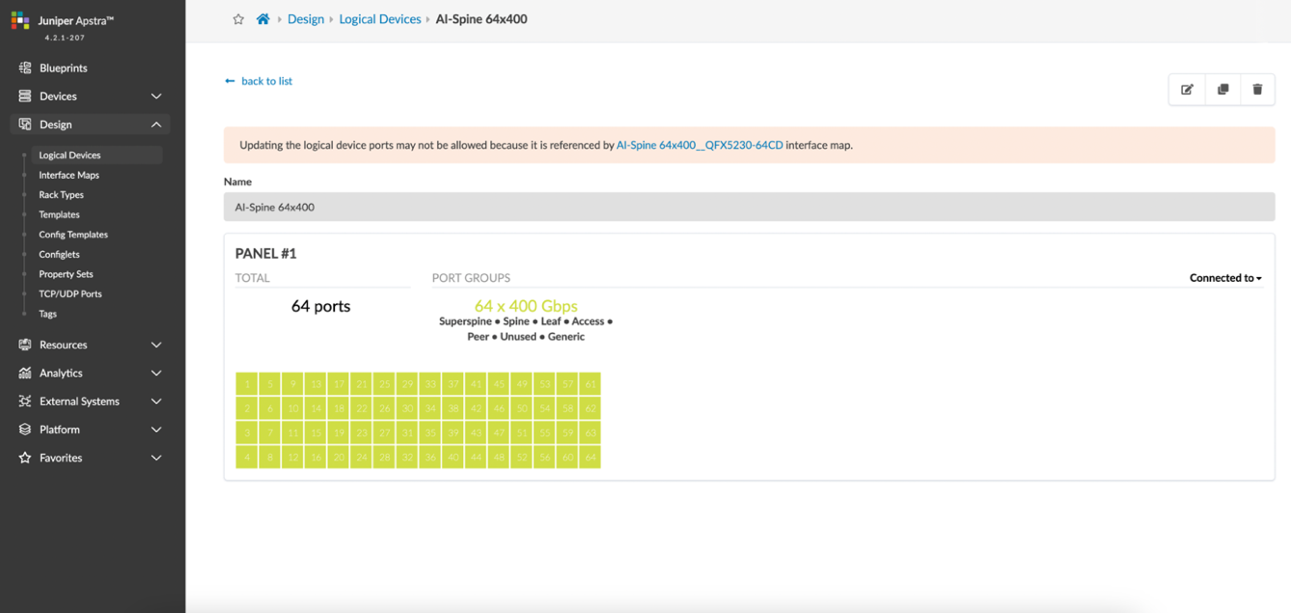
Task: Go to home via house icon
Action: coord(263,19)
